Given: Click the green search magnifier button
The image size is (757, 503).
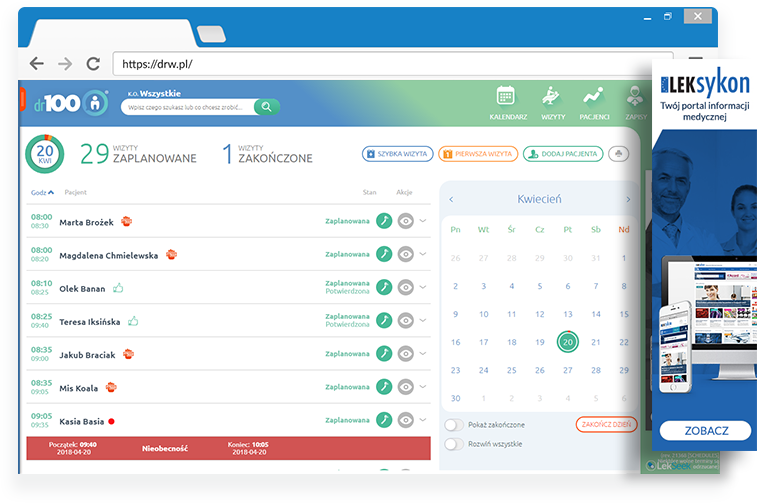Looking at the screenshot, I should 267,106.
